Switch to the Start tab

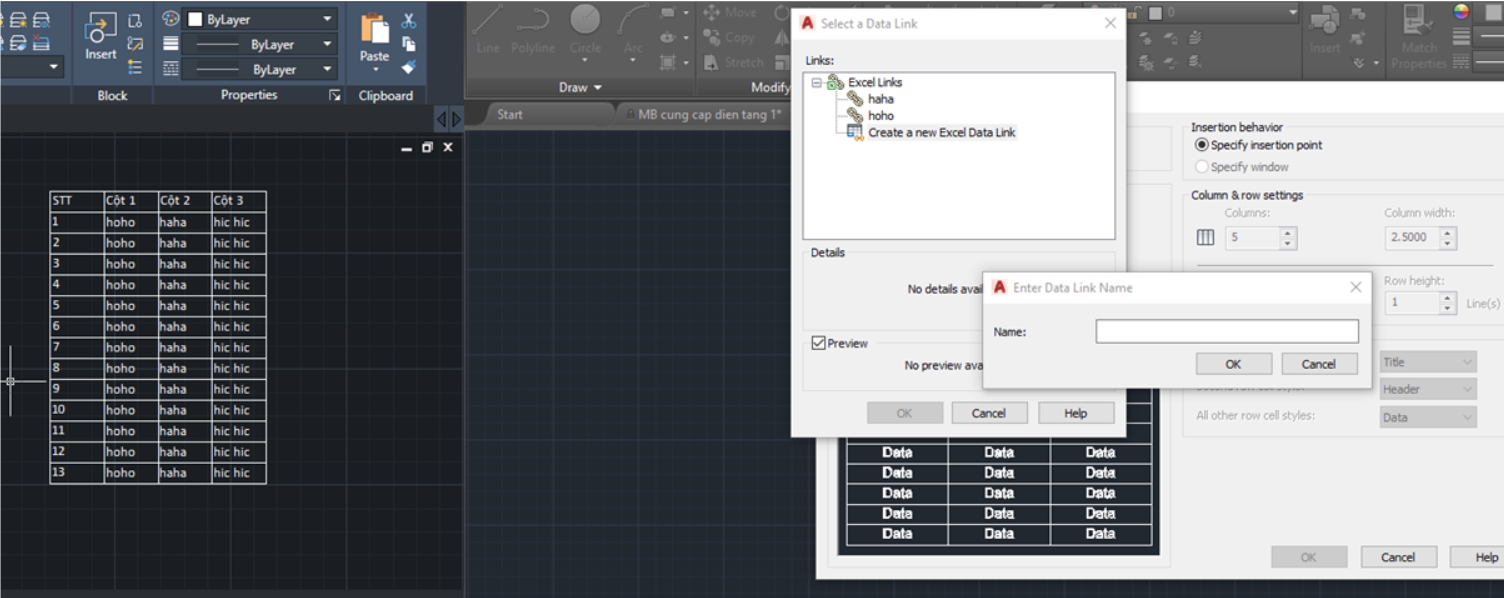tap(510, 114)
